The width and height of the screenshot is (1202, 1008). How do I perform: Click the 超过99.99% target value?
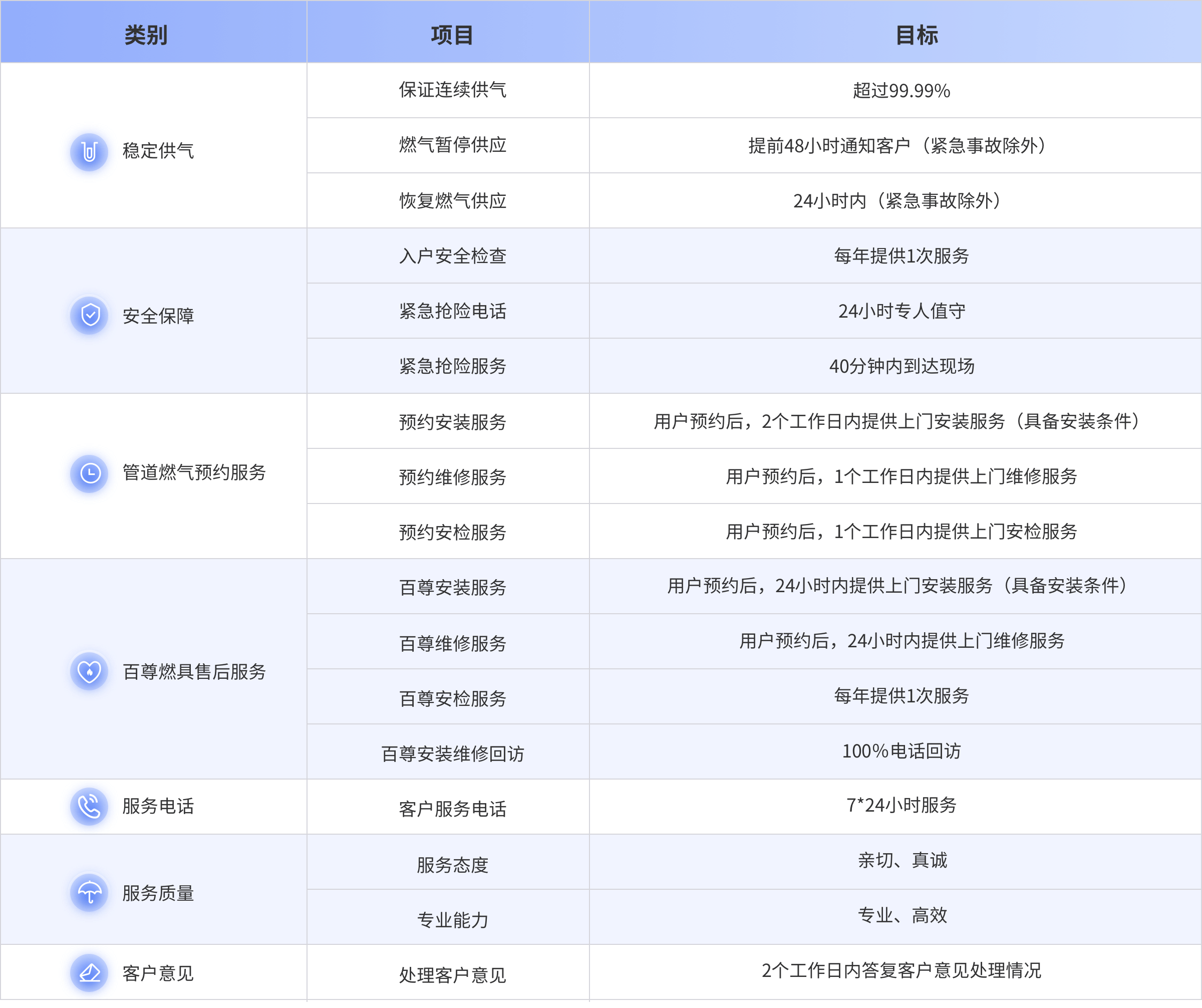(901, 91)
